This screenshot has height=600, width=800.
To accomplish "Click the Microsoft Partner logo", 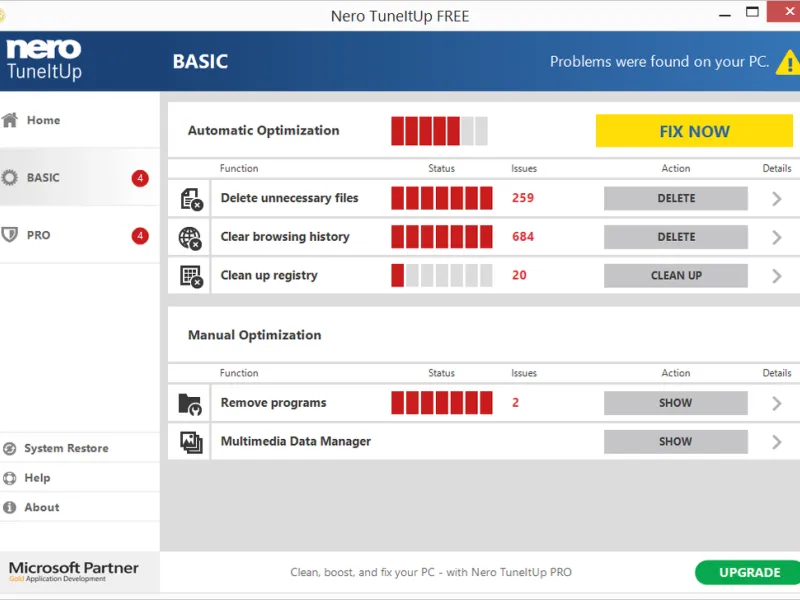I will [73, 572].
